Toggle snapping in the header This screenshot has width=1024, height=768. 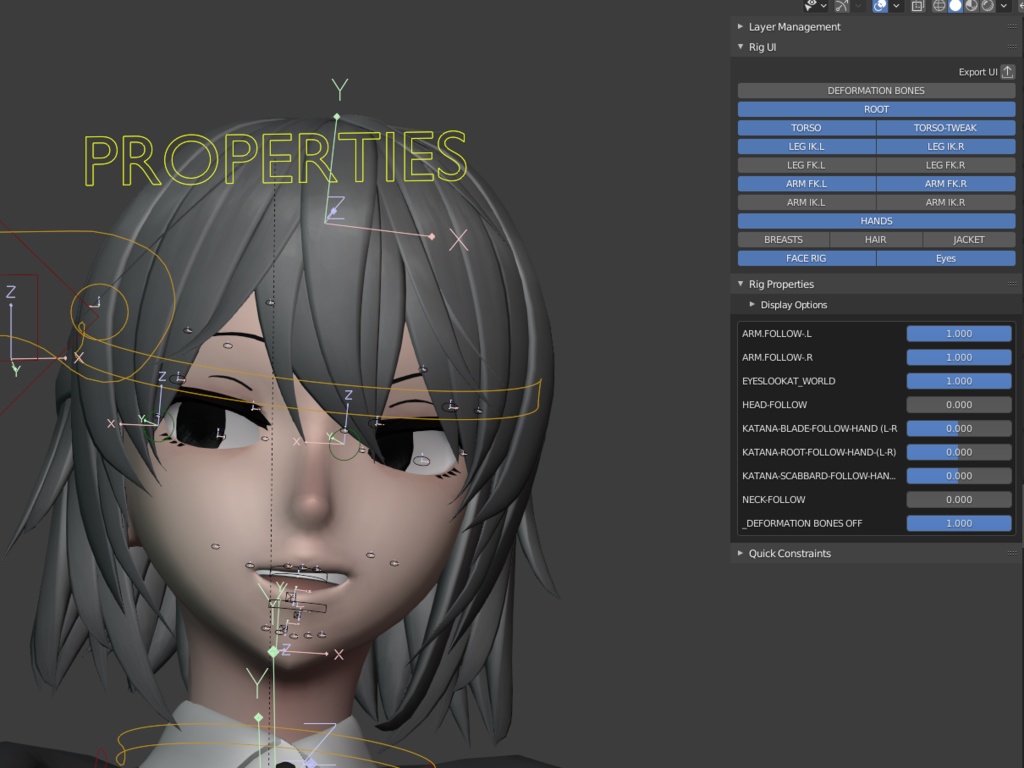(879, 6)
